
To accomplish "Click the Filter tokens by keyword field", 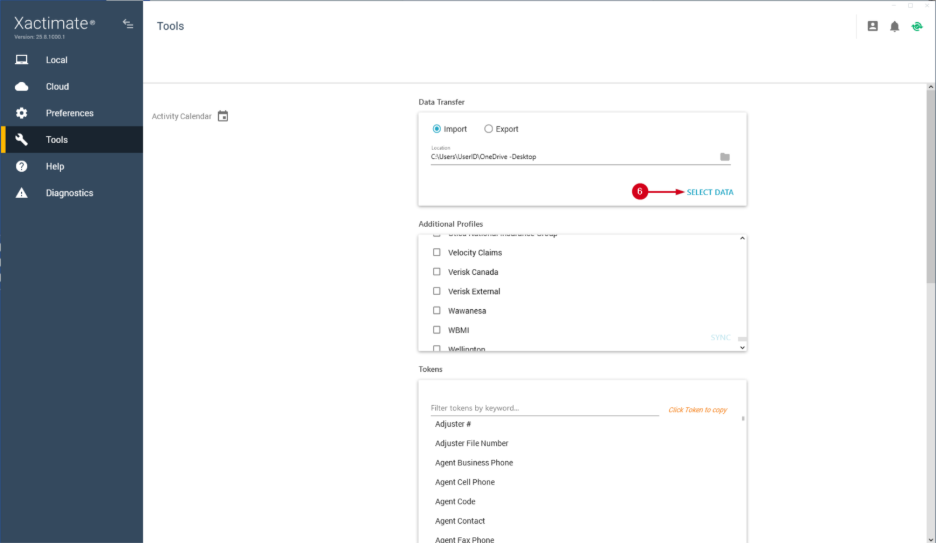I will tap(544, 408).
